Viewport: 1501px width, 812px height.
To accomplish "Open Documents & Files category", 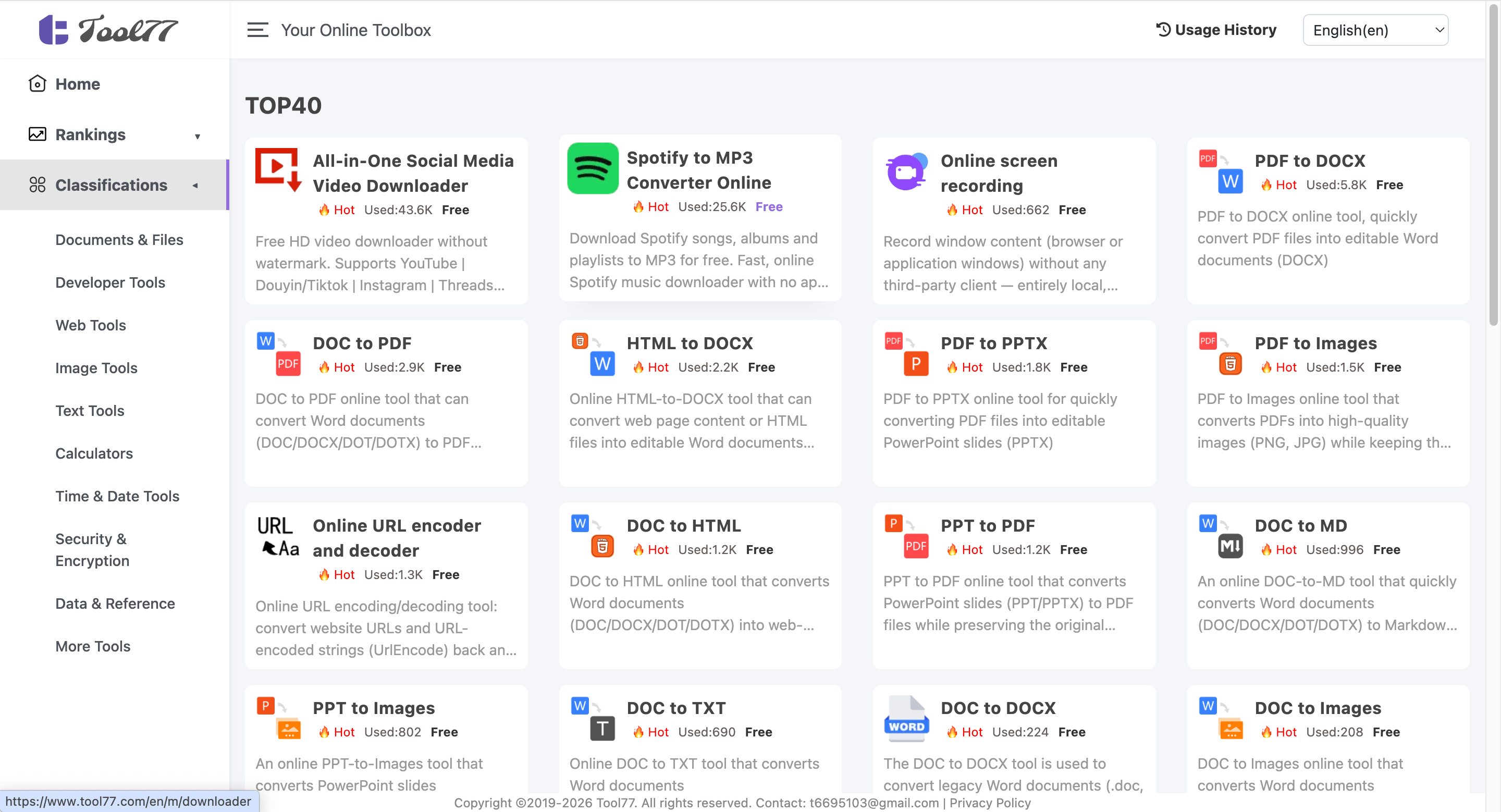I will click(x=119, y=240).
